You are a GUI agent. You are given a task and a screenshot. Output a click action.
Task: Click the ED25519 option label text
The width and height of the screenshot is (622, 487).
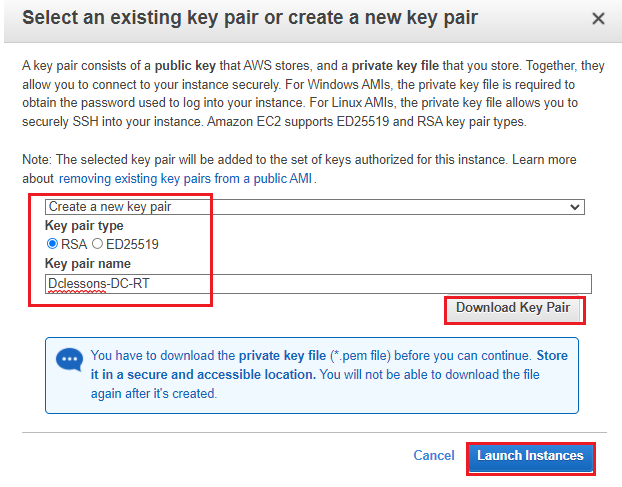(x=132, y=243)
